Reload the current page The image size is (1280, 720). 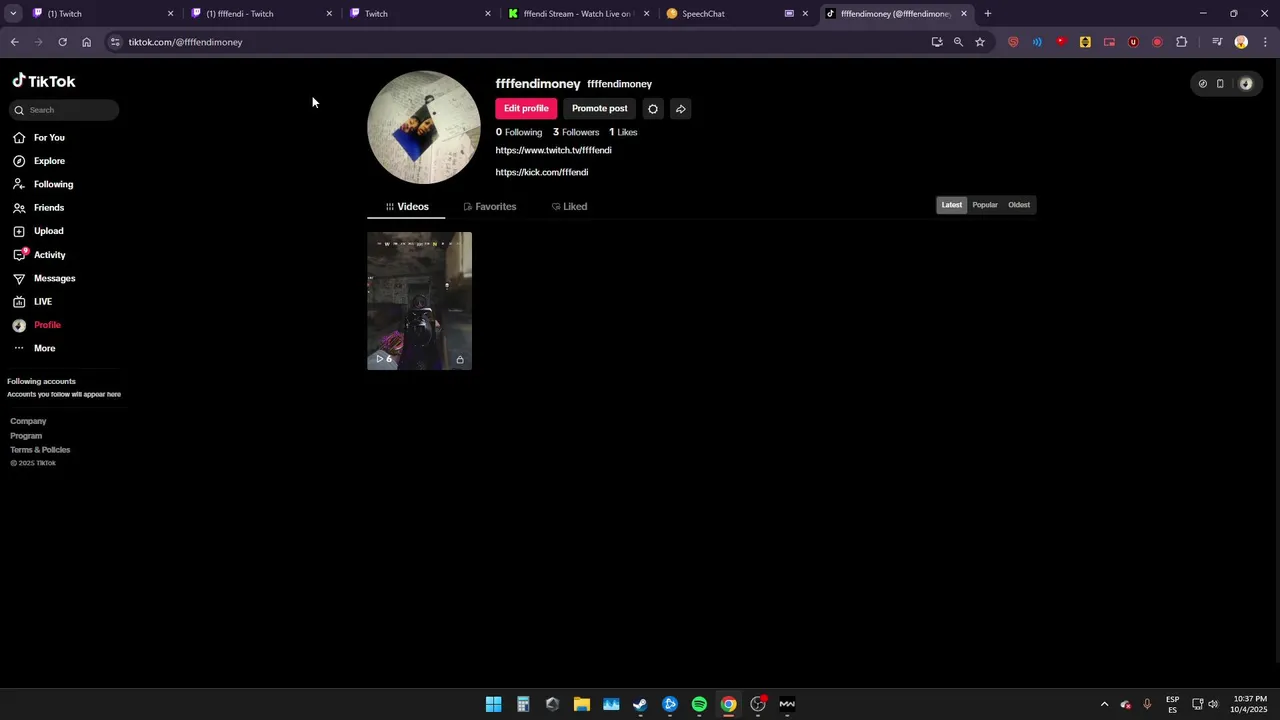pos(62,42)
